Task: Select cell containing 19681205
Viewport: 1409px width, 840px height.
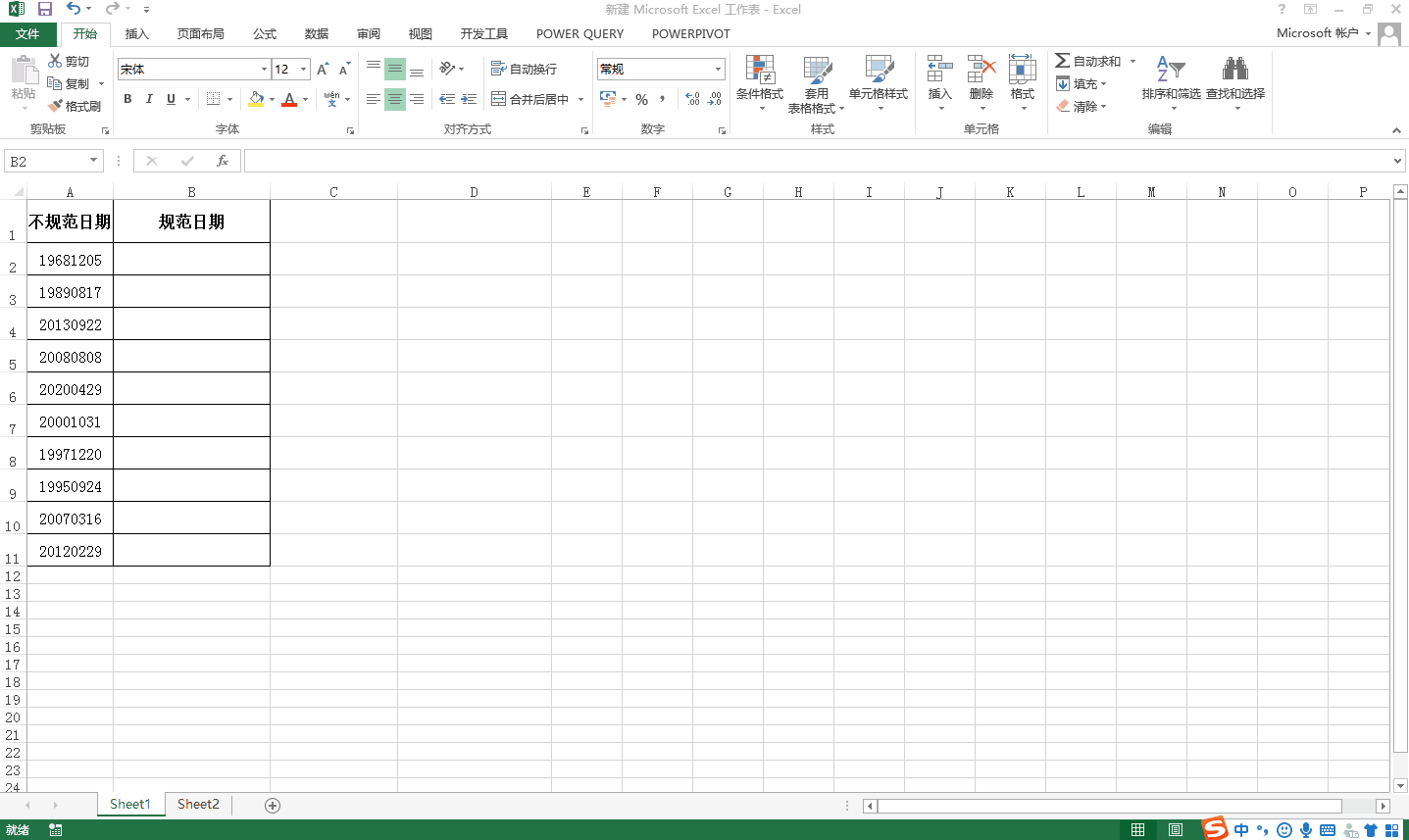Action: point(71,260)
